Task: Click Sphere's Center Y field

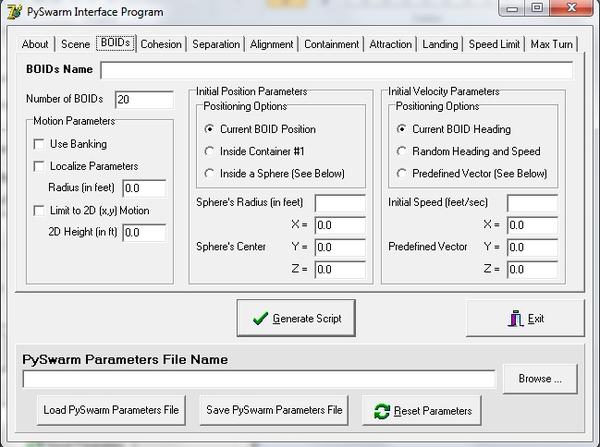Action: [340, 248]
